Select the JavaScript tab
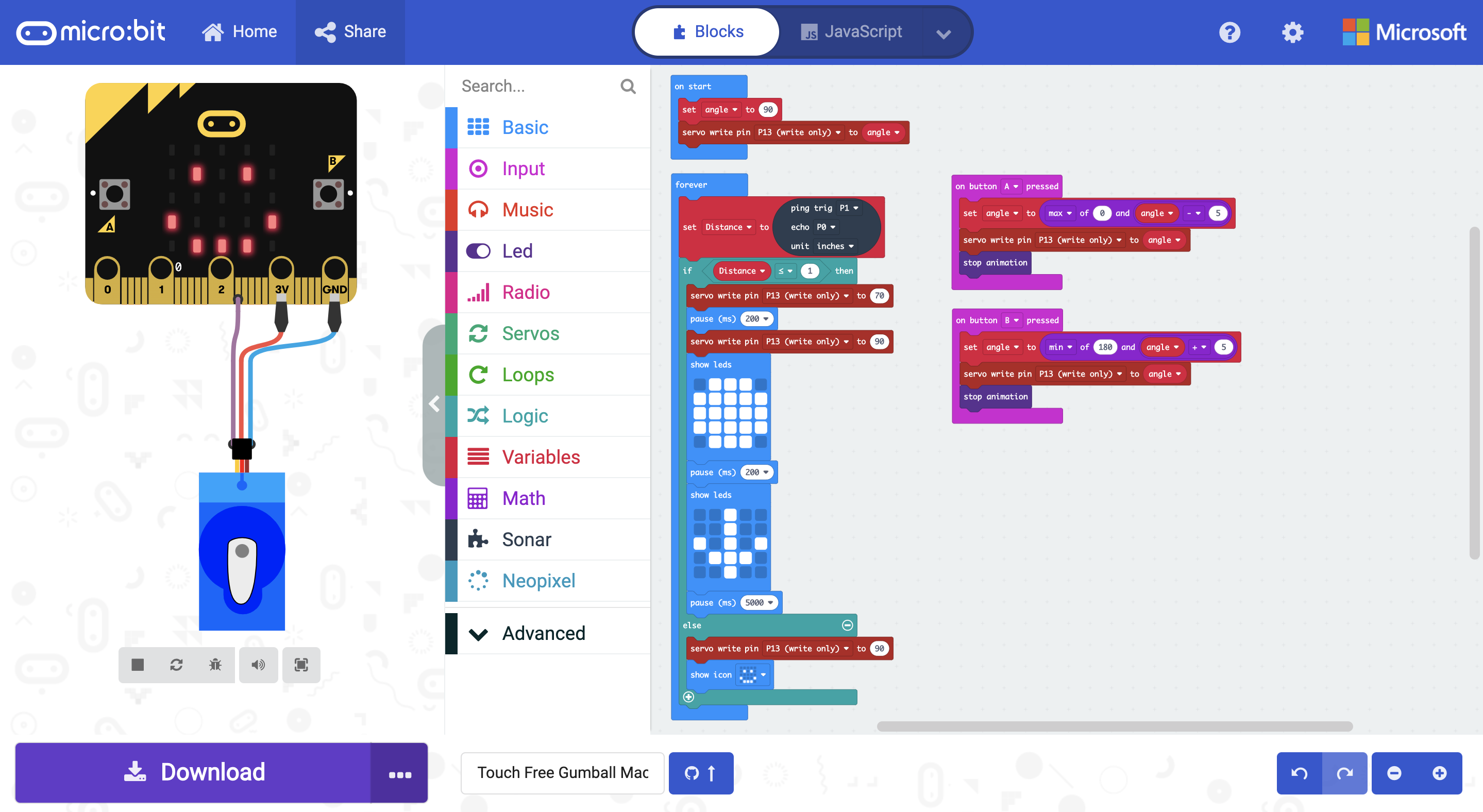1483x812 pixels. pos(863,30)
